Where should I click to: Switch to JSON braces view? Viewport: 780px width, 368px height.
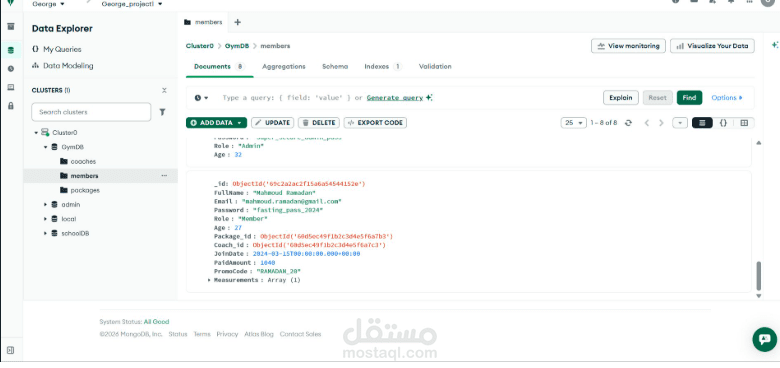[x=723, y=123]
